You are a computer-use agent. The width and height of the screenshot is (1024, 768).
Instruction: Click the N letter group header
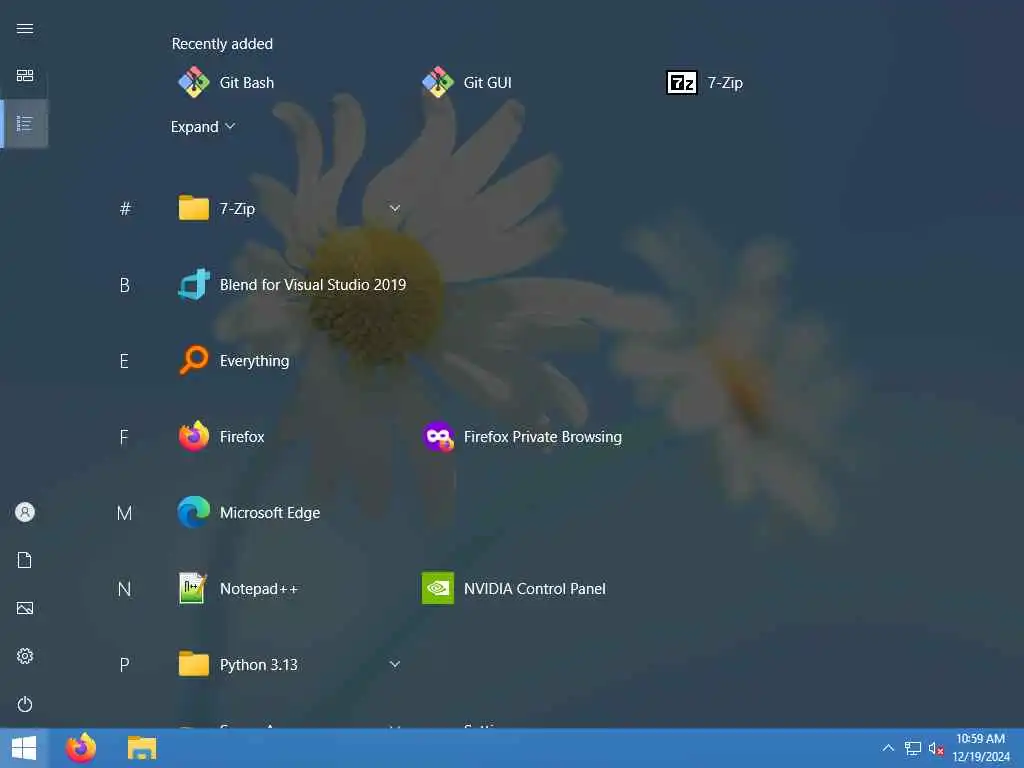tap(125, 588)
